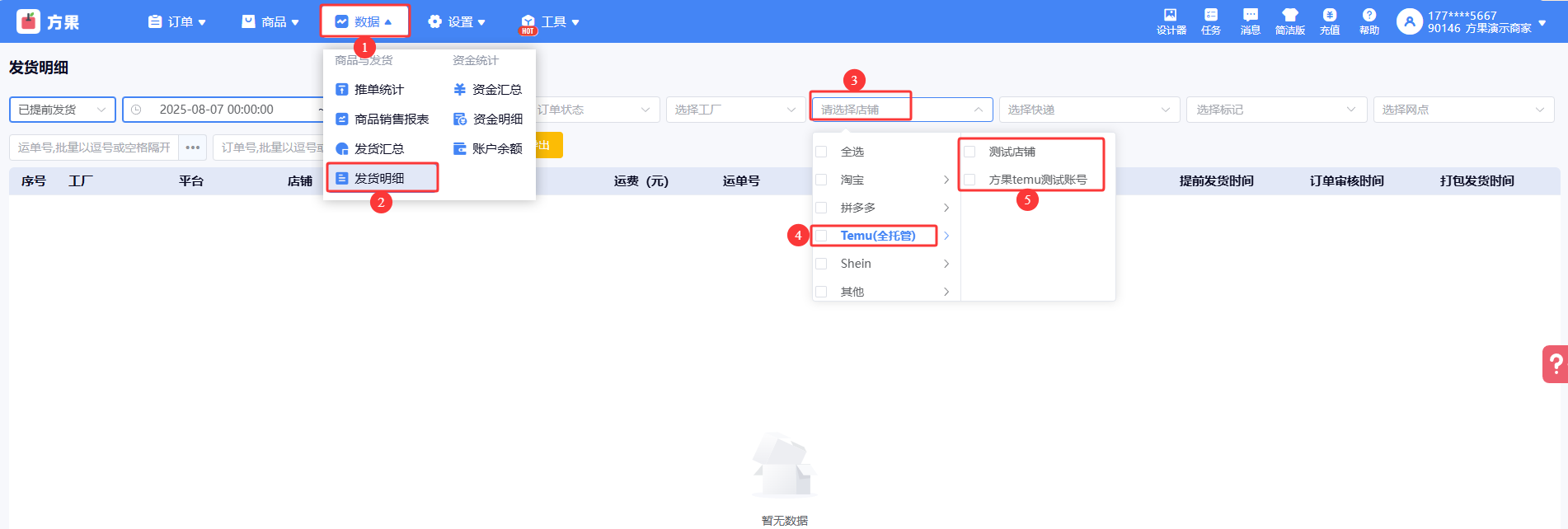Click the 运单号 batch input field
The width and height of the screenshot is (1568, 529).
(94, 147)
